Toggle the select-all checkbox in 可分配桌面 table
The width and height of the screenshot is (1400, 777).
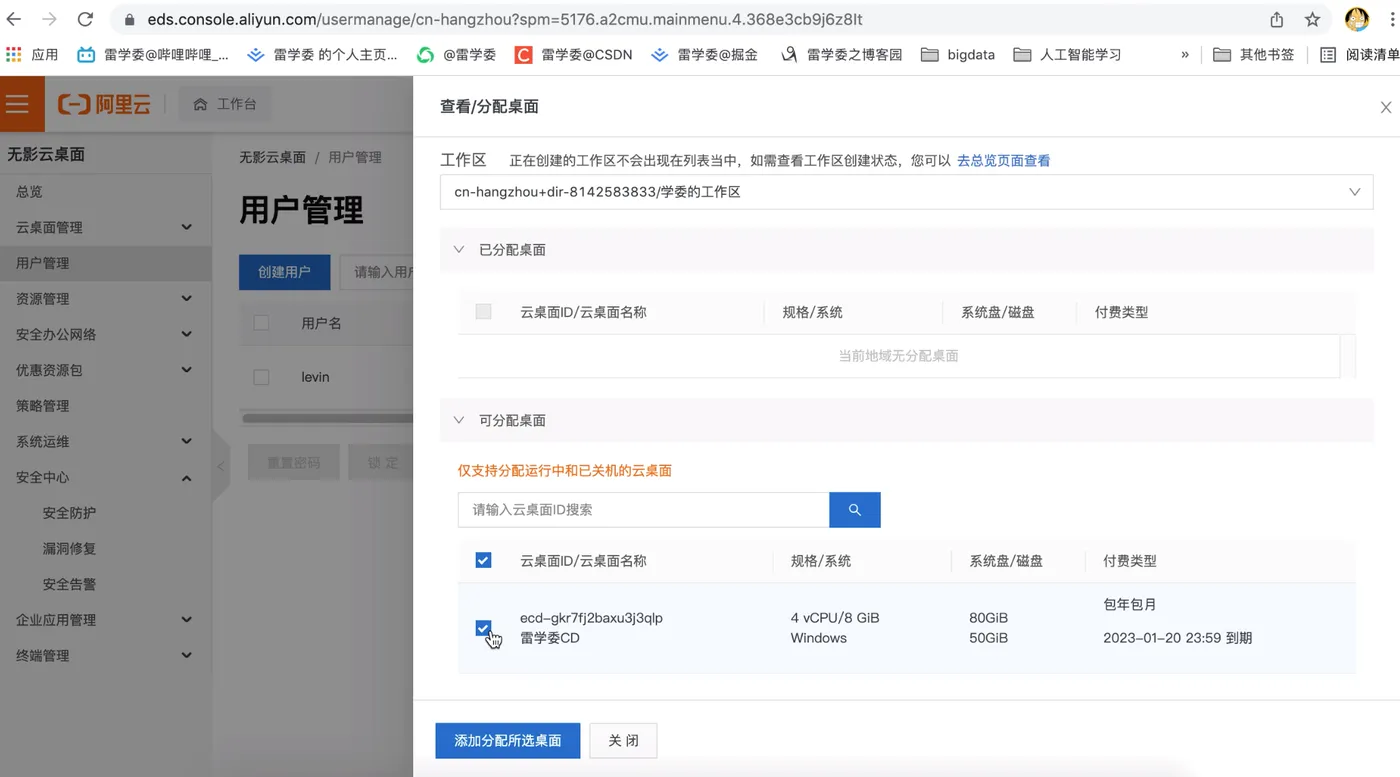coord(483,560)
